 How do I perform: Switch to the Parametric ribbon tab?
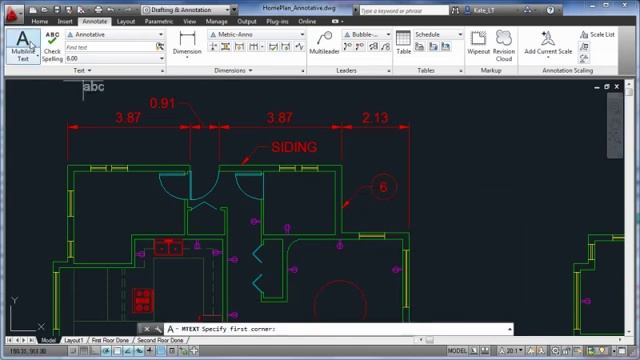159,21
